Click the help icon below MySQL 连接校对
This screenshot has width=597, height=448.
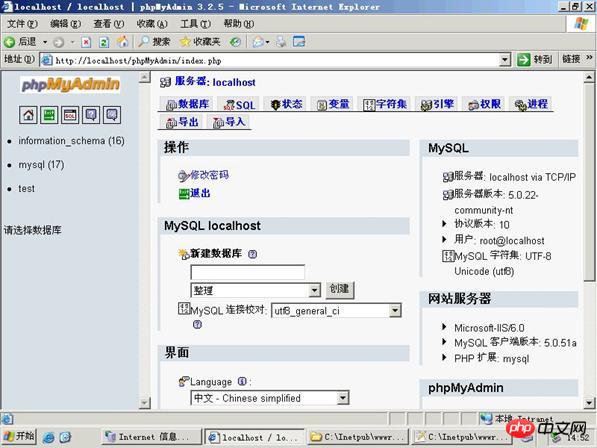click(197, 325)
